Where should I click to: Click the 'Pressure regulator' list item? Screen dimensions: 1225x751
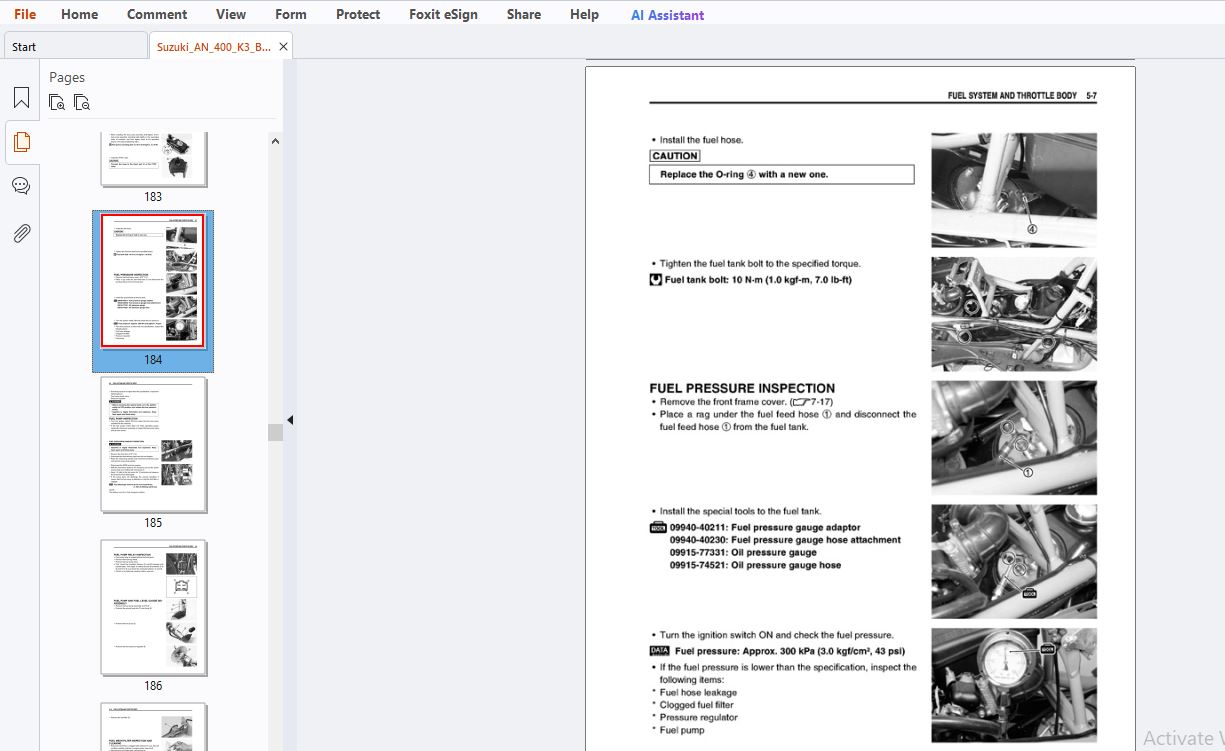698,717
